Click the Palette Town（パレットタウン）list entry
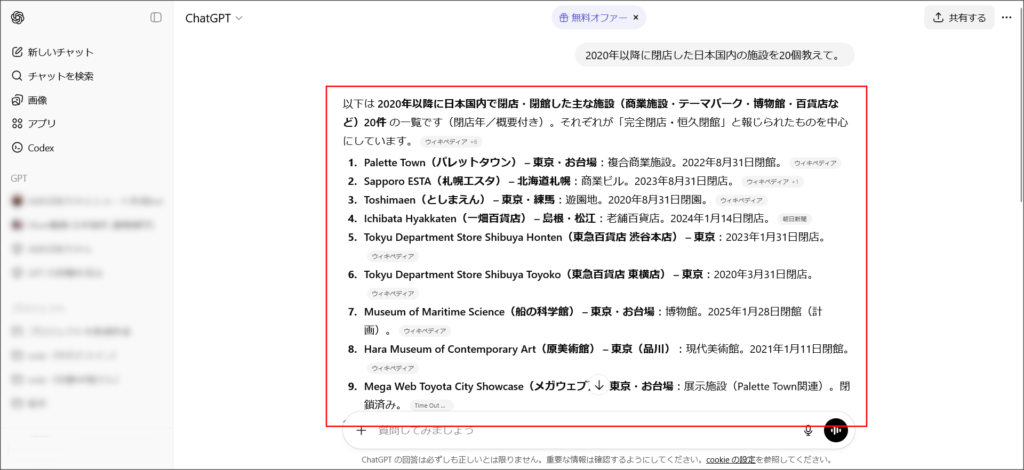 441,163
